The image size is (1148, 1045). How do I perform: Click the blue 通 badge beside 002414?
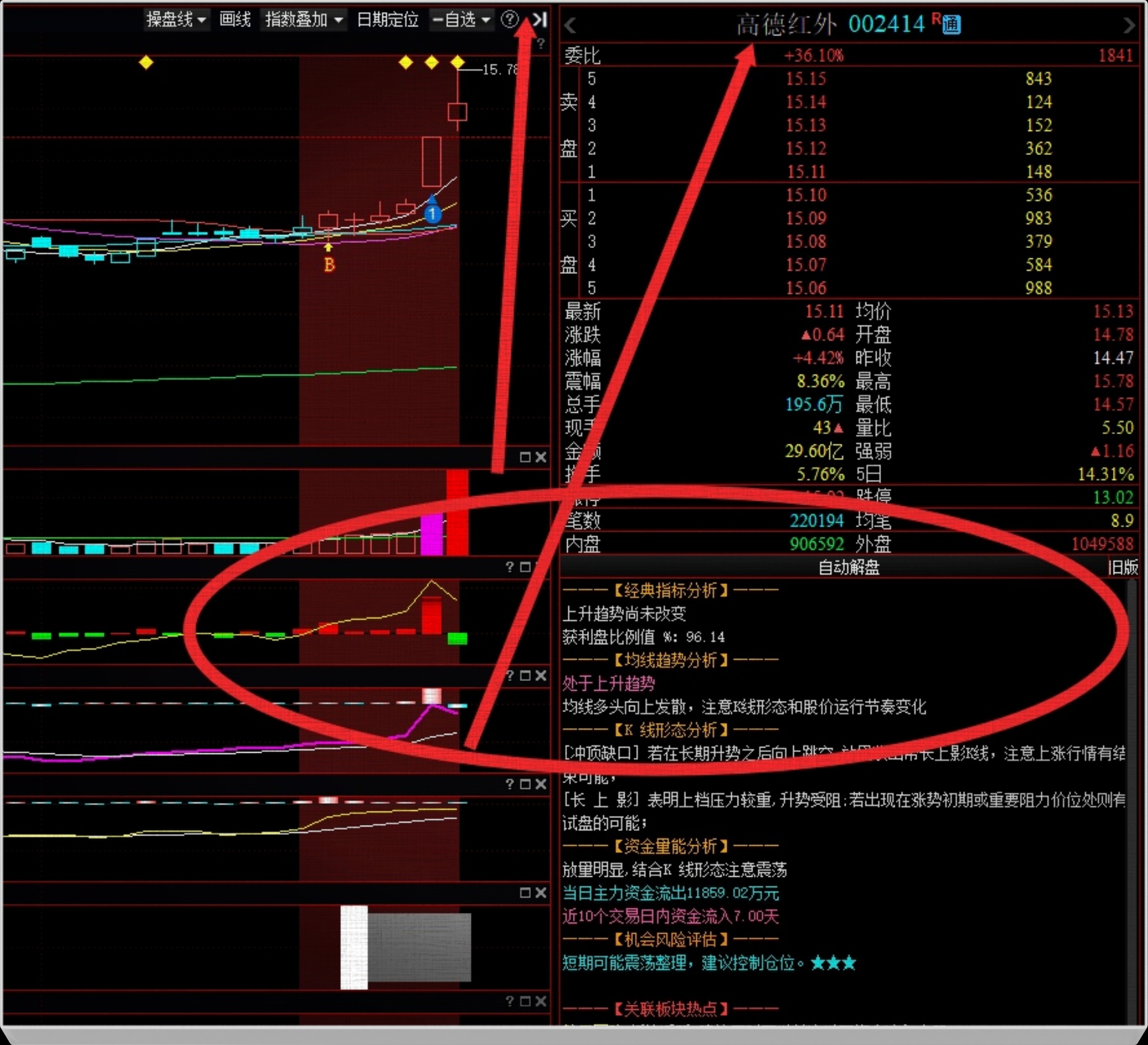(x=951, y=25)
